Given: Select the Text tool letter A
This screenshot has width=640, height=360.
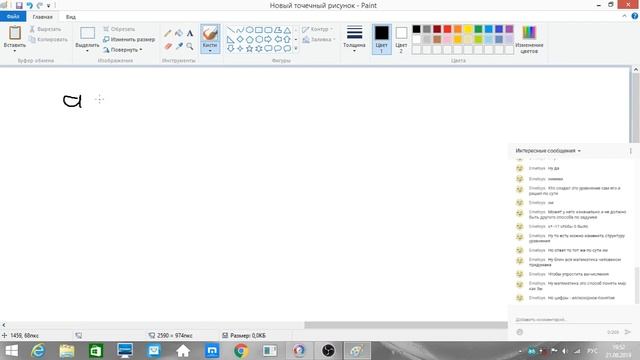Looking at the screenshot, I should pos(190,33).
